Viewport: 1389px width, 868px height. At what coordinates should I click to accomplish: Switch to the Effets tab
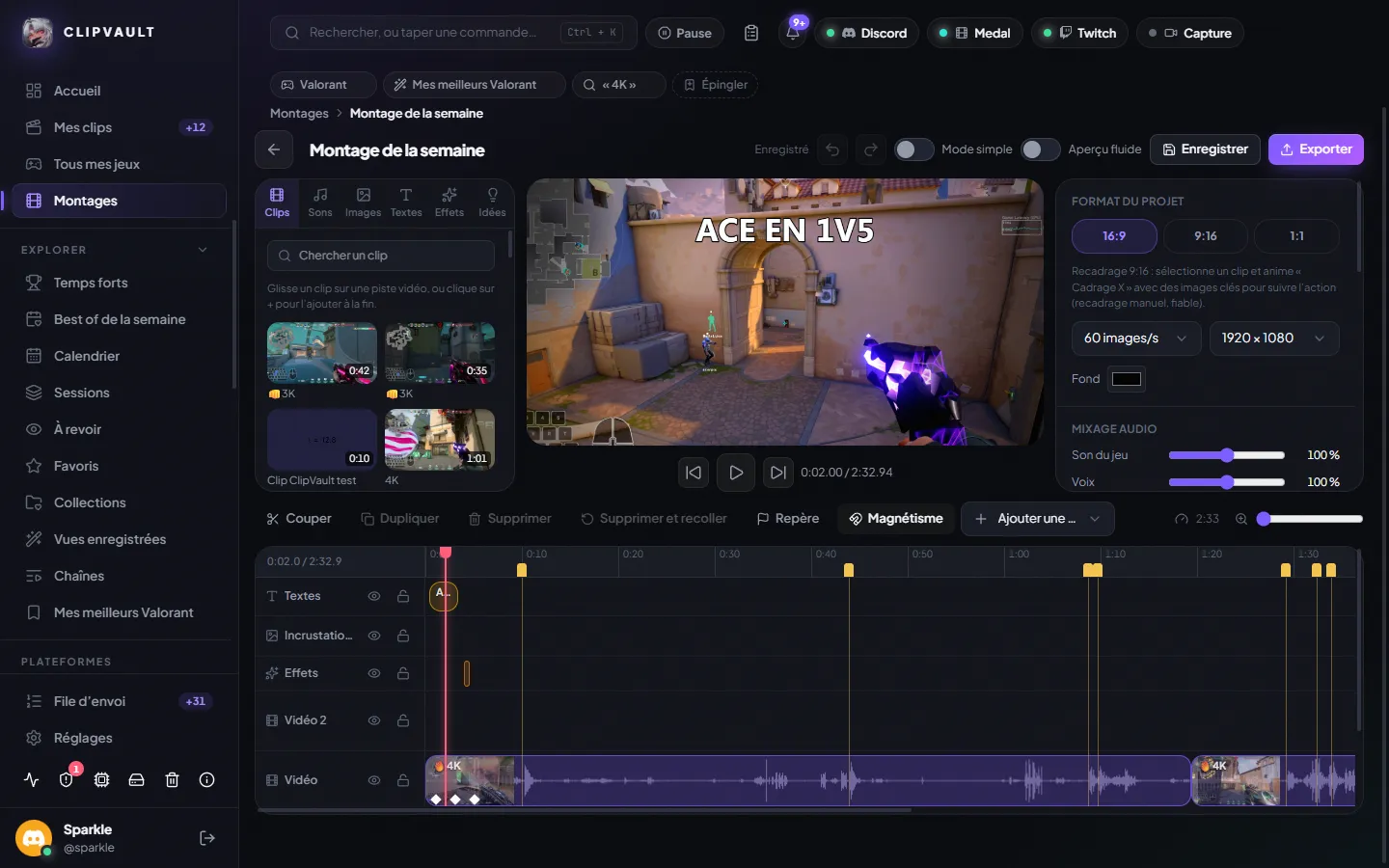(x=449, y=203)
